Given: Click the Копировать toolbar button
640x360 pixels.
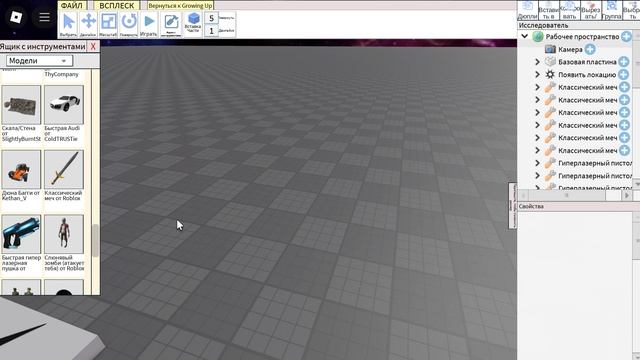Looking at the screenshot, I should (569, 10).
